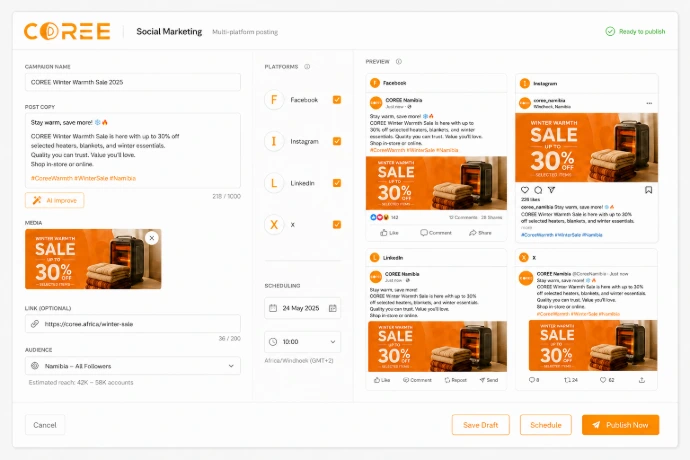
Task: Click Send in the LinkedIn preview
Action: click(488, 380)
